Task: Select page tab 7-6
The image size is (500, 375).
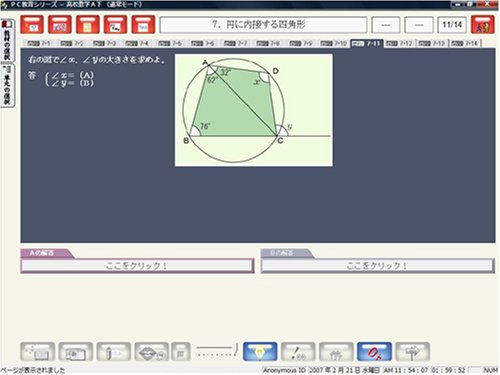Action: pos(203,43)
